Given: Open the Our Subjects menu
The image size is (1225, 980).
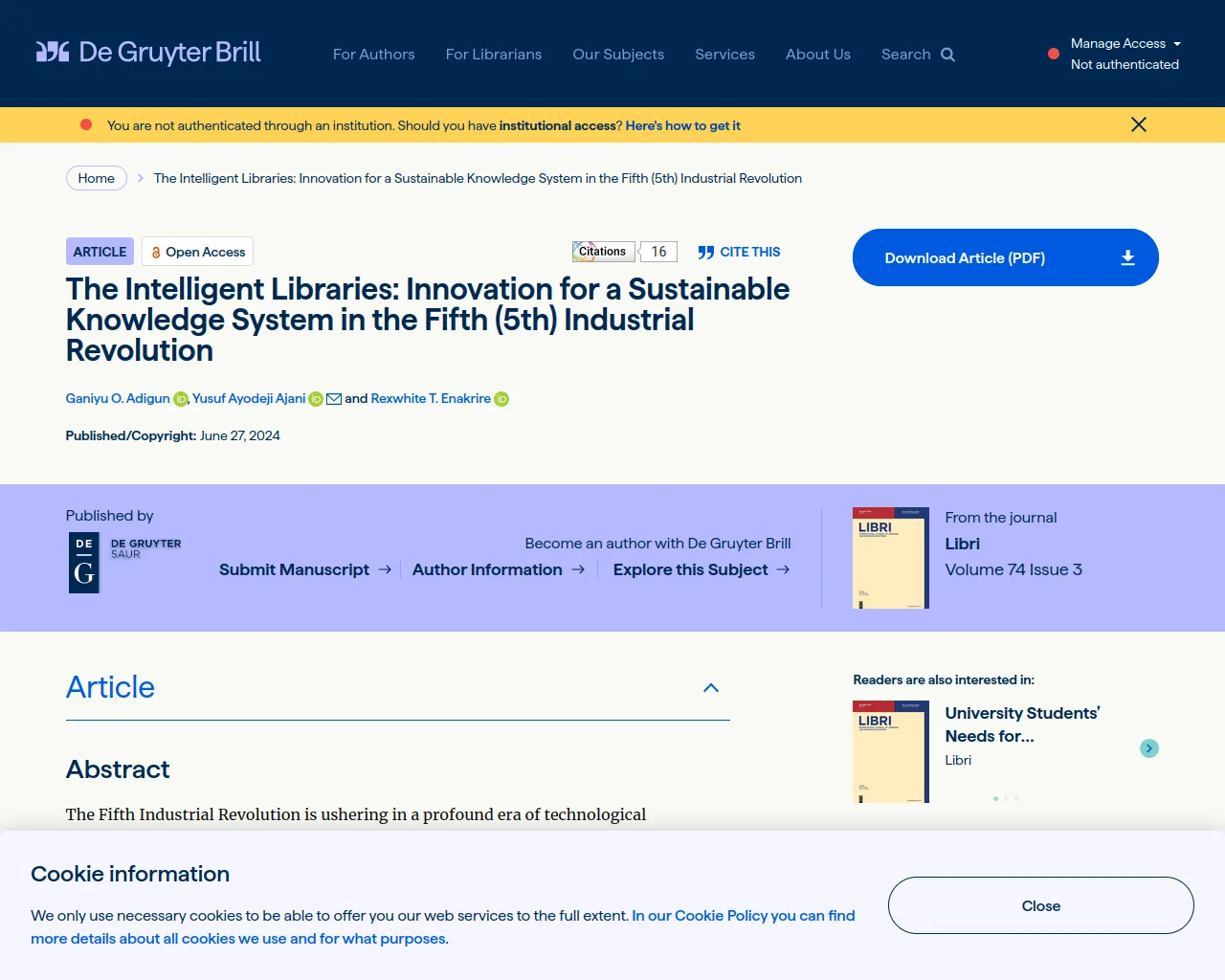Looking at the screenshot, I should pos(618,55).
